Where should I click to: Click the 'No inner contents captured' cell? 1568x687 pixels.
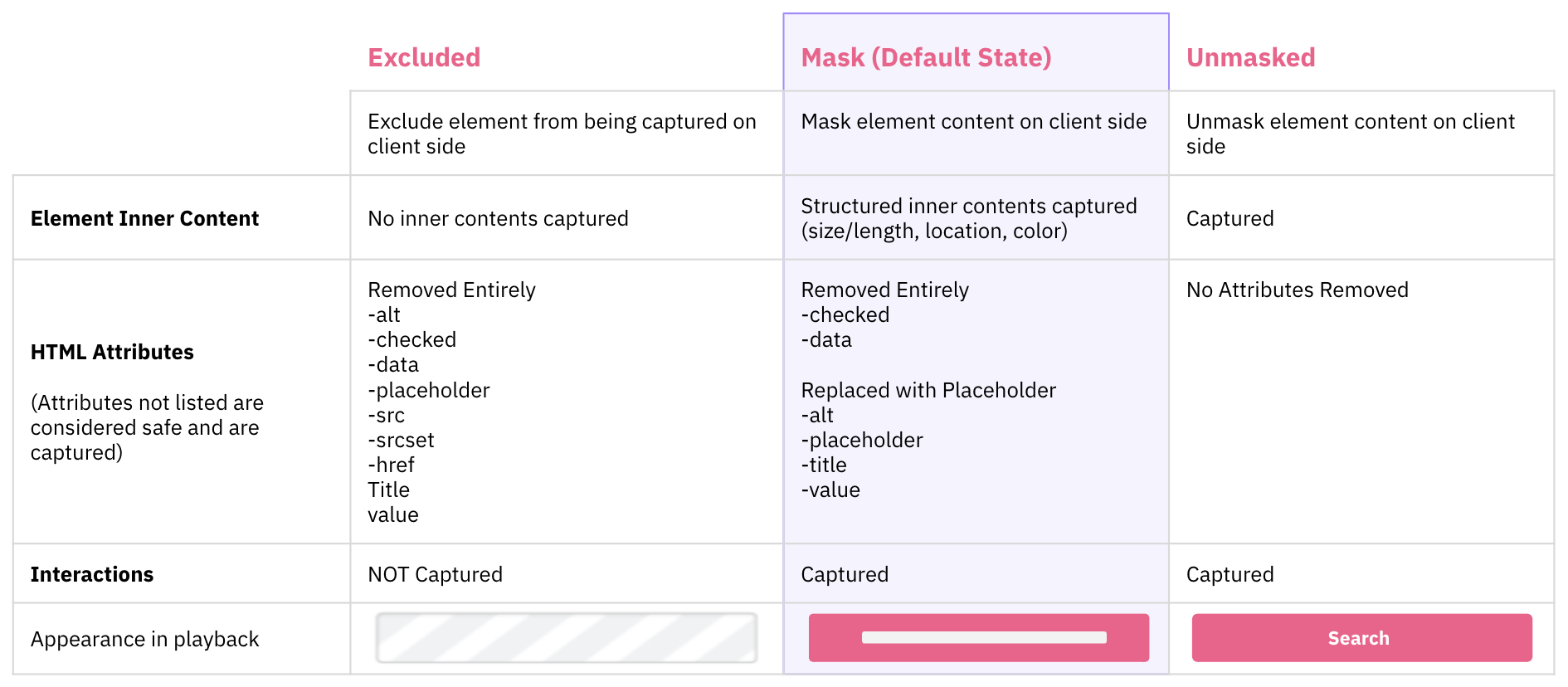click(498, 218)
